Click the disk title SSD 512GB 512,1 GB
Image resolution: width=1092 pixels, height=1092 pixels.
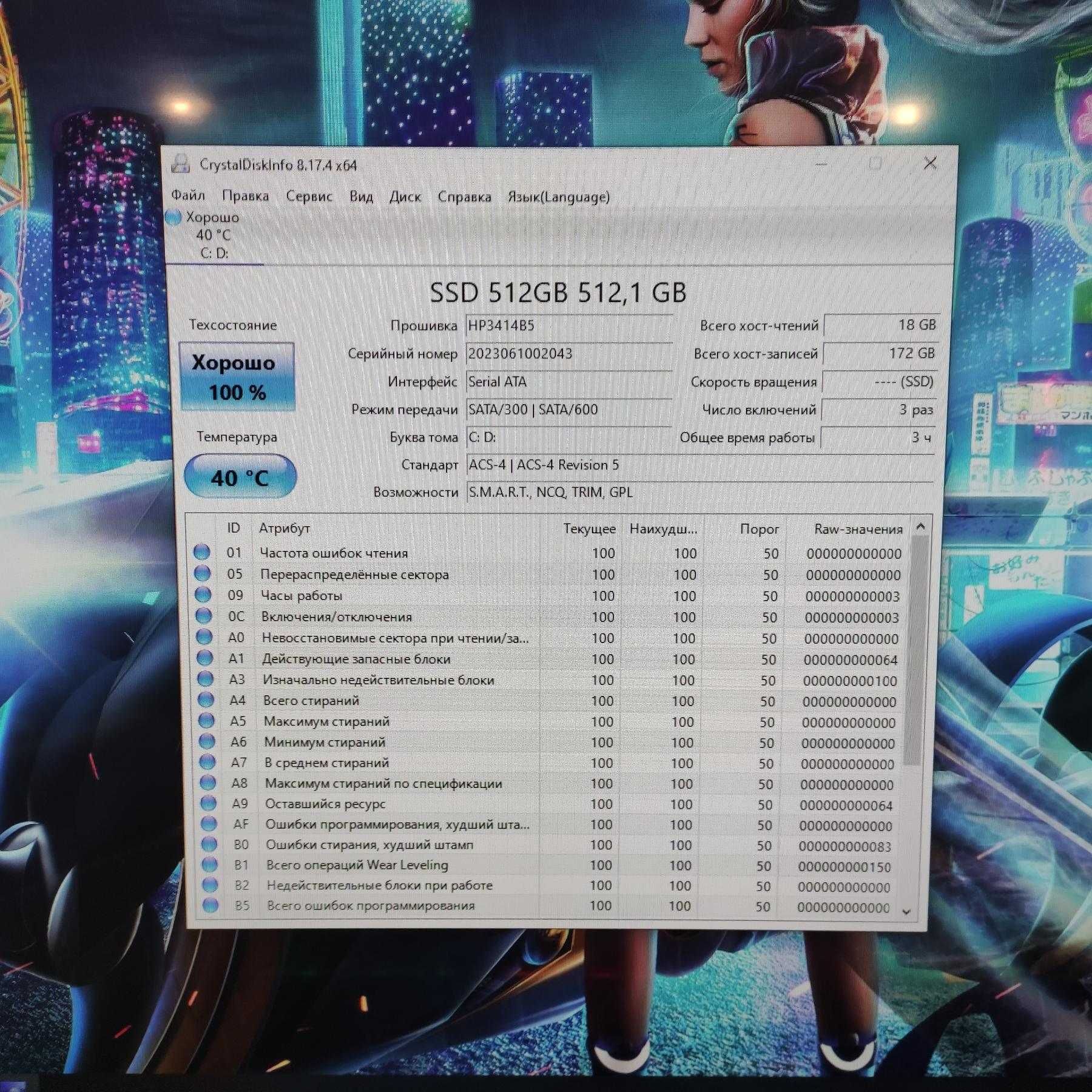(558, 292)
